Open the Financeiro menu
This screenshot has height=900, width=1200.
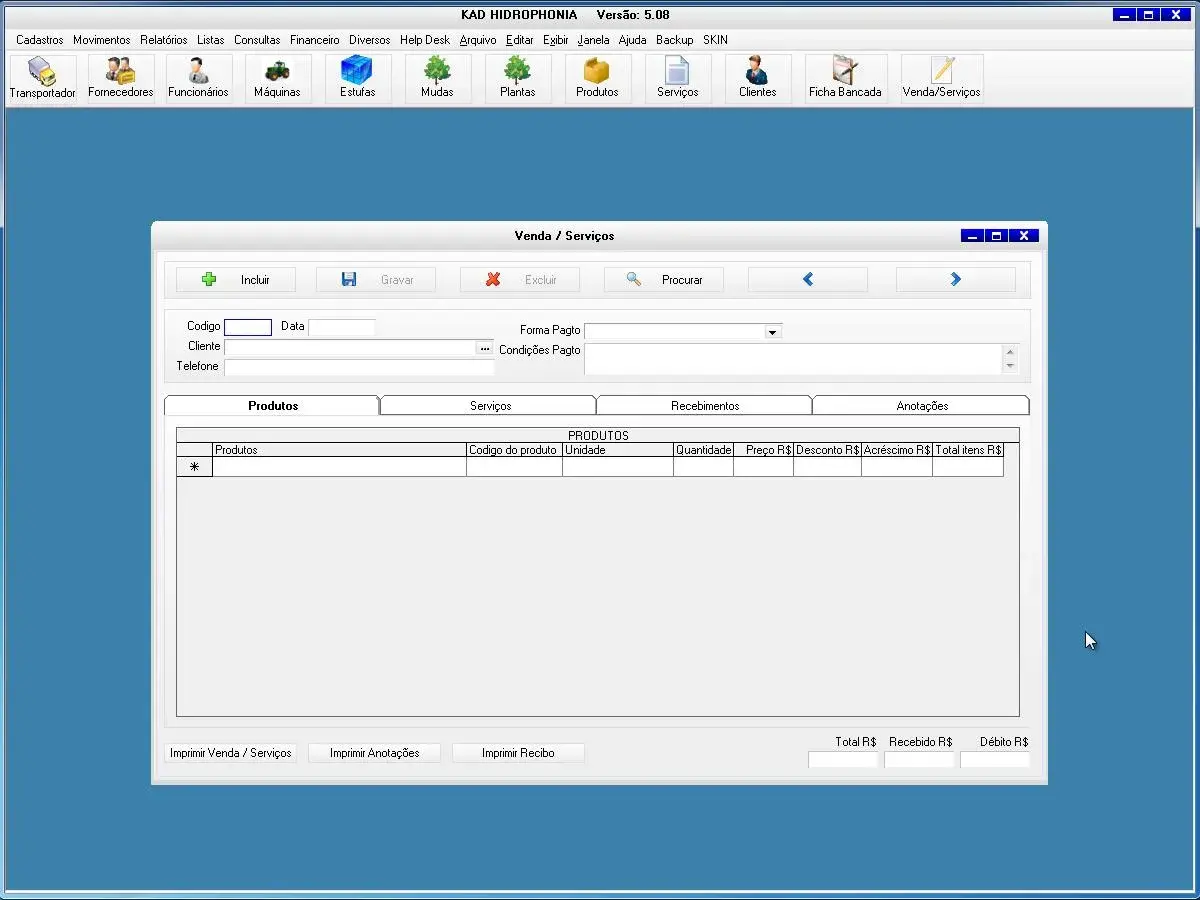315,40
